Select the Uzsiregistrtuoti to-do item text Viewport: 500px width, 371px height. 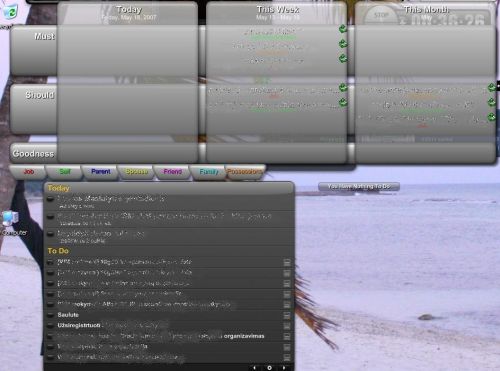tap(79, 325)
